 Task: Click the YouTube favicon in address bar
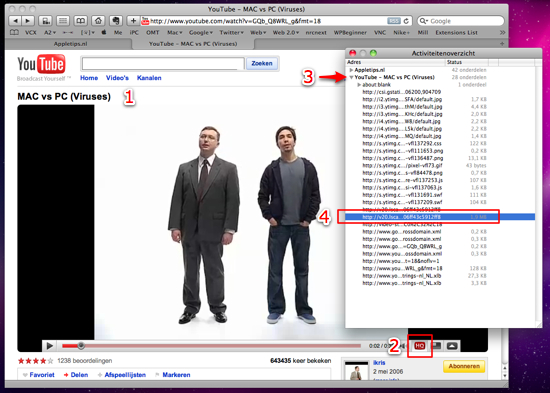[x=145, y=21]
